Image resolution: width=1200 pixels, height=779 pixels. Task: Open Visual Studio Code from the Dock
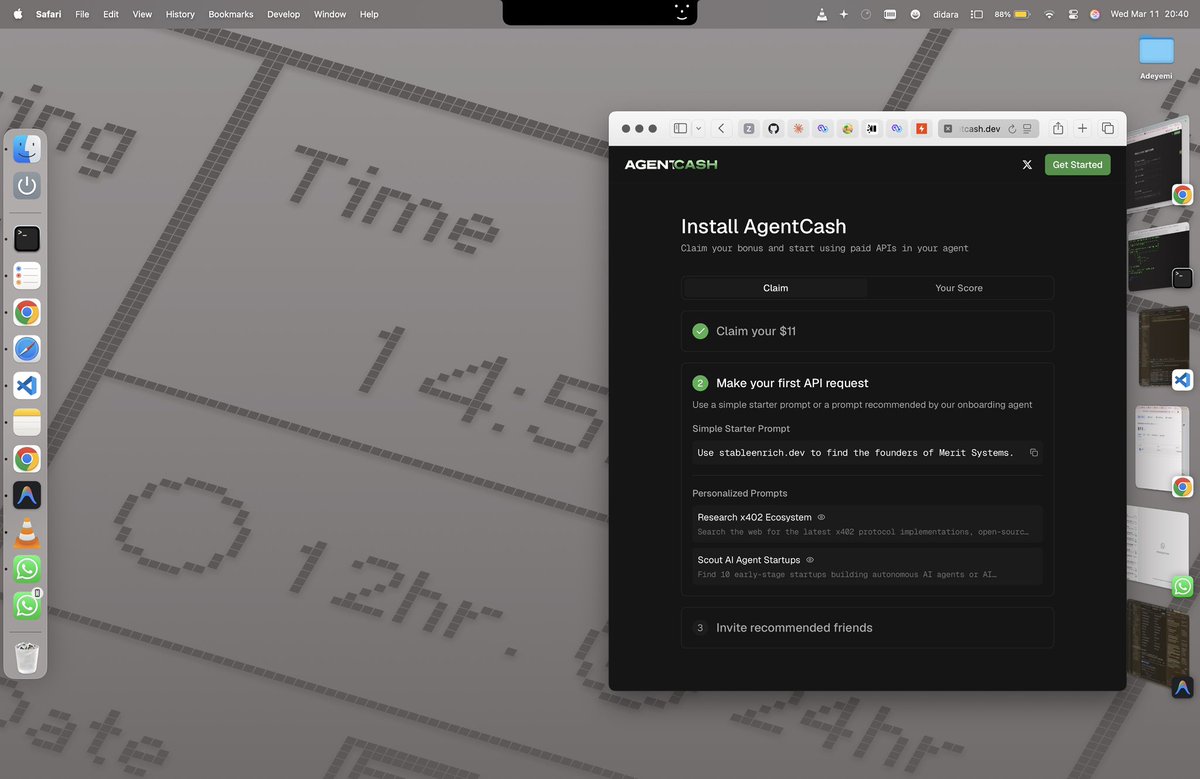(27, 385)
